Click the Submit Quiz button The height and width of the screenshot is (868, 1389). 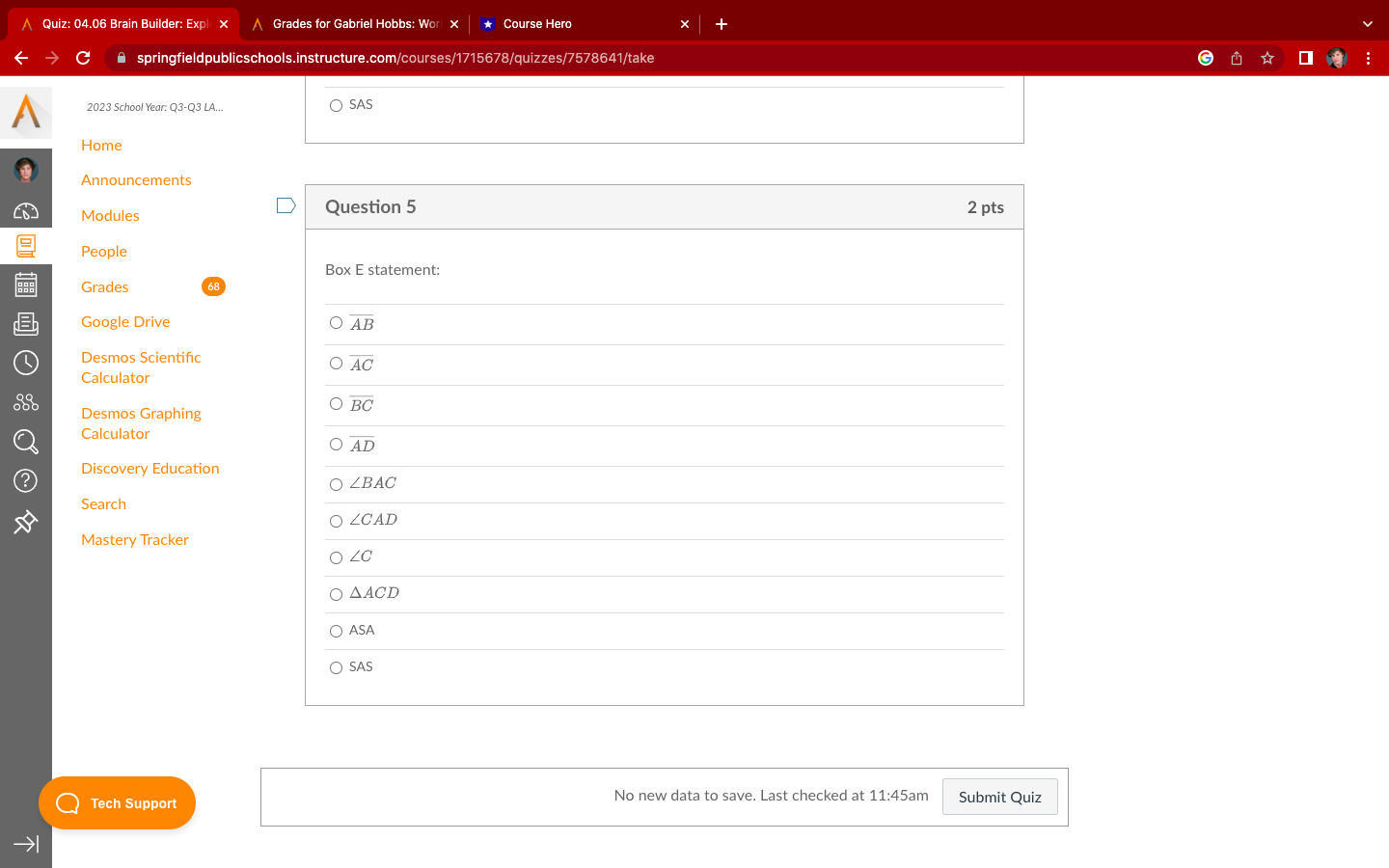pos(999,797)
